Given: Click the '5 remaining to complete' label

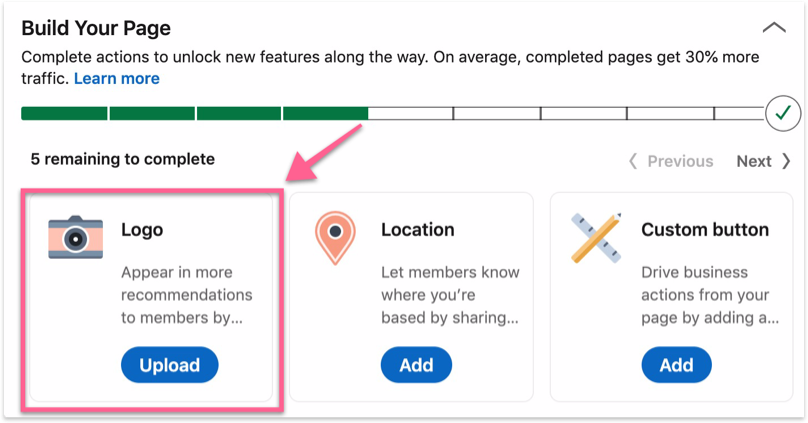Looking at the screenshot, I should (122, 159).
